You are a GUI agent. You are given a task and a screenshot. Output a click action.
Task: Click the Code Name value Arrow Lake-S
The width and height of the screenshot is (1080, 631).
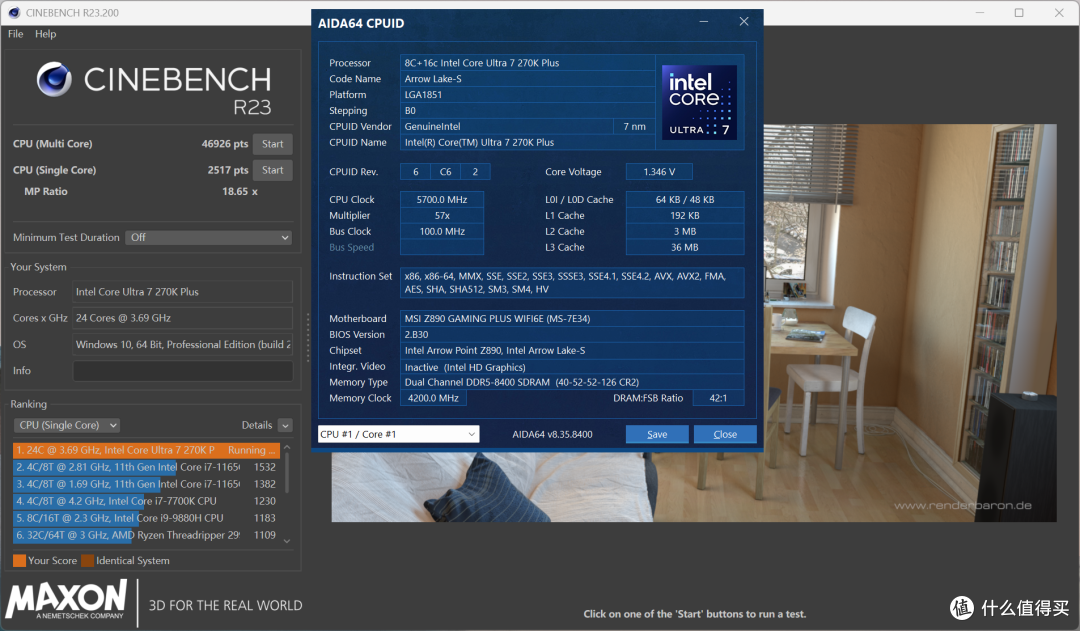click(x=528, y=79)
